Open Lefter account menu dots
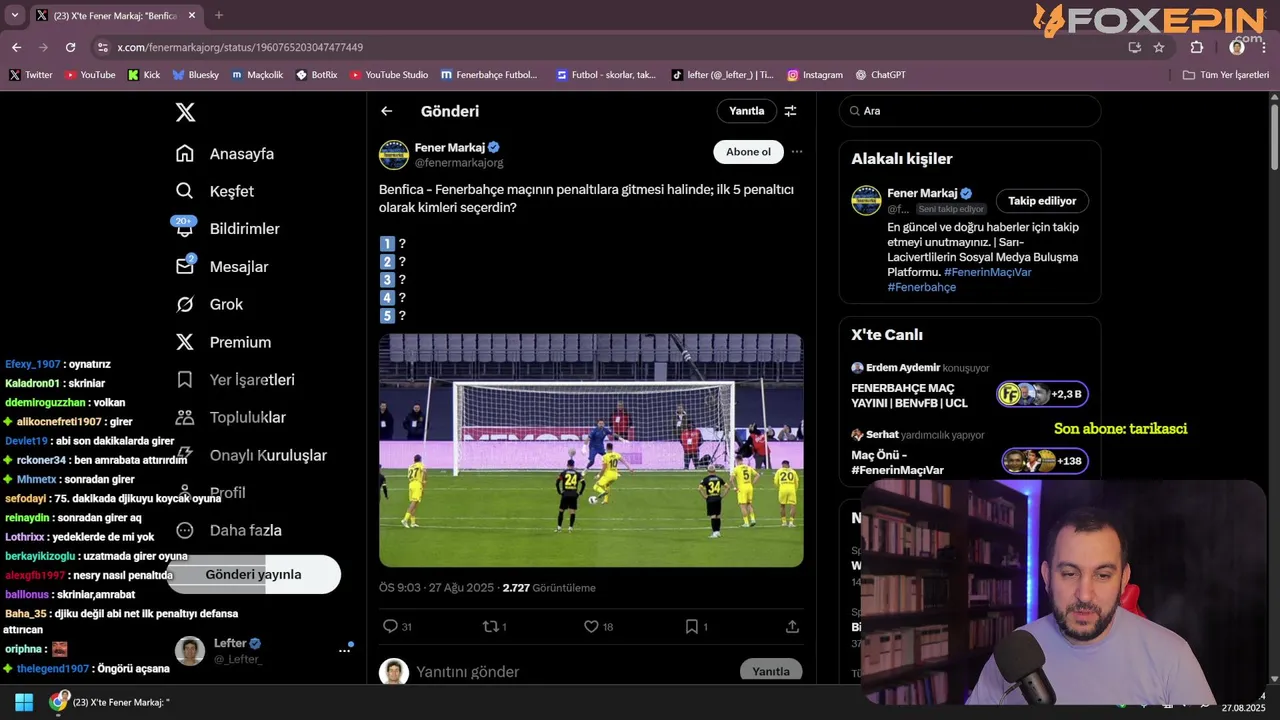 tap(344, 650)
